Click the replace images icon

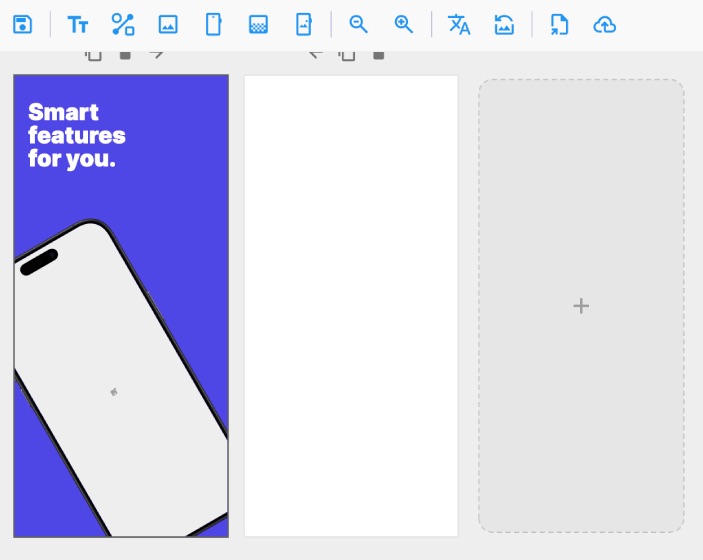coord(504,24)
